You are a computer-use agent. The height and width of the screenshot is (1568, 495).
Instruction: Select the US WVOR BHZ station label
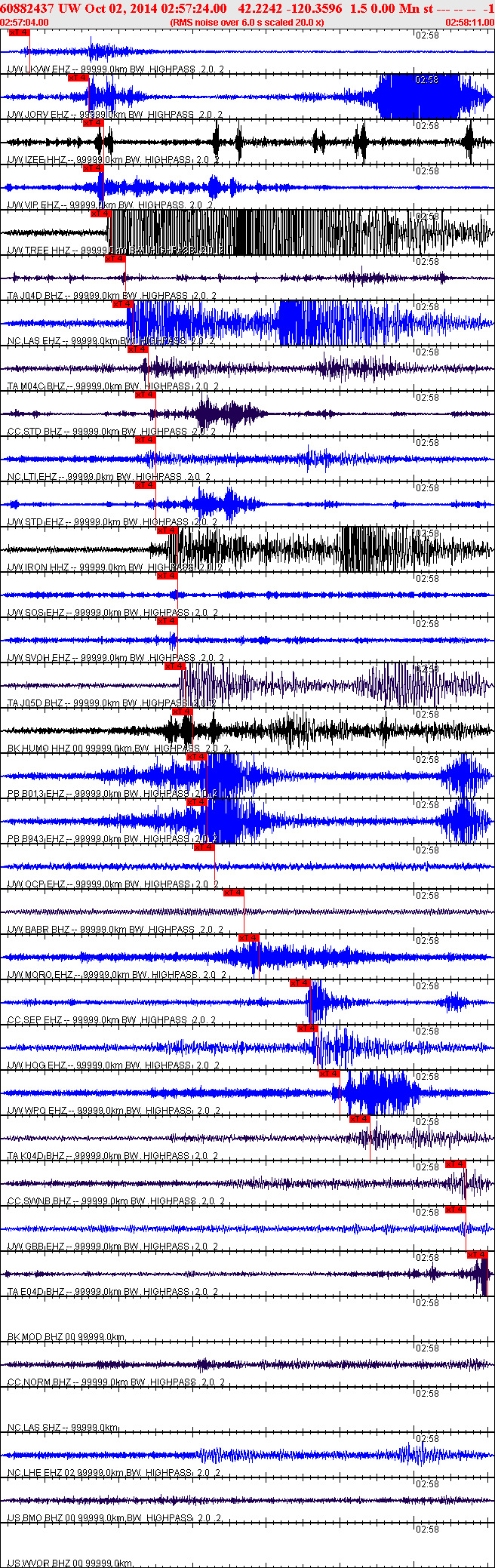coord(70,1563)
